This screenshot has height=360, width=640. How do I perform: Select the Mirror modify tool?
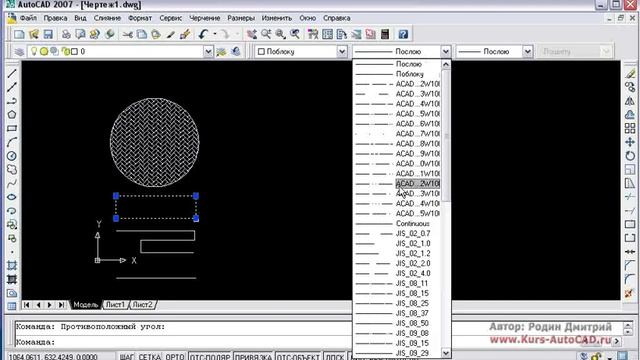630,101
